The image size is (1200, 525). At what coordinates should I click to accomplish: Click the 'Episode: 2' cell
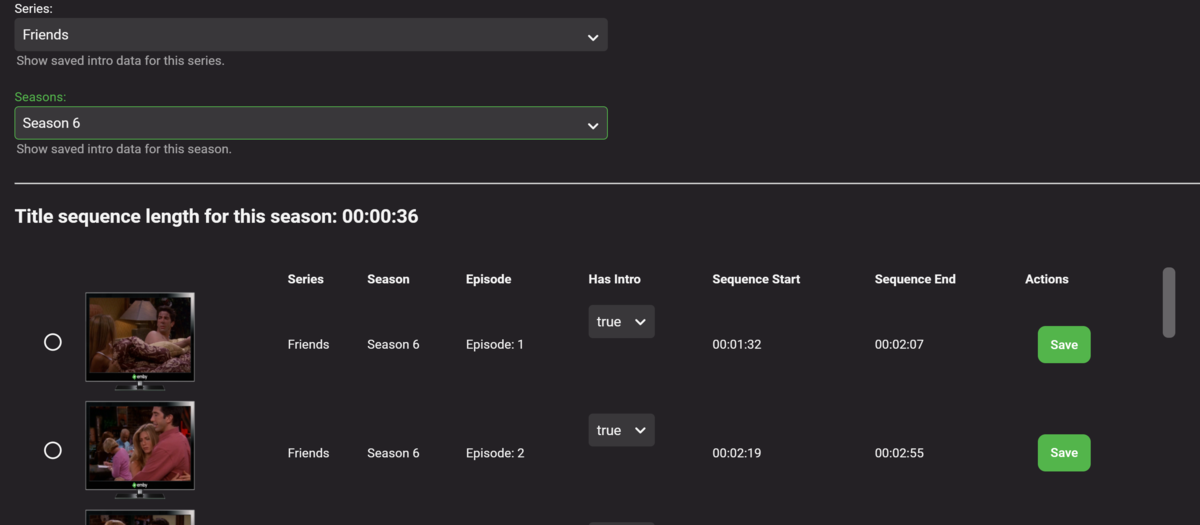495,453
